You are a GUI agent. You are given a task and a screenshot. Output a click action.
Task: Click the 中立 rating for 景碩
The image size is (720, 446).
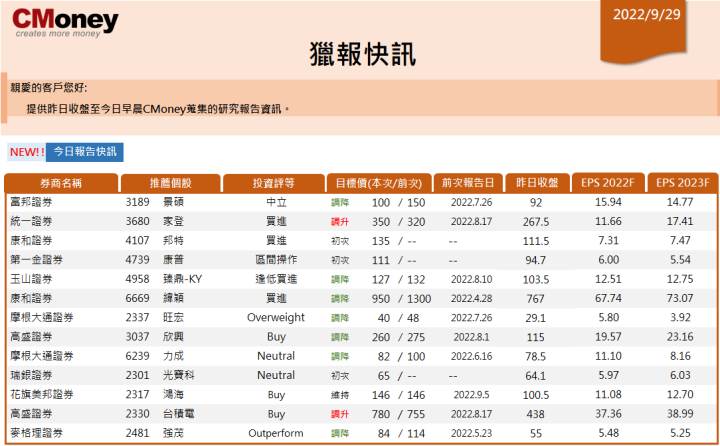point(276,202)
